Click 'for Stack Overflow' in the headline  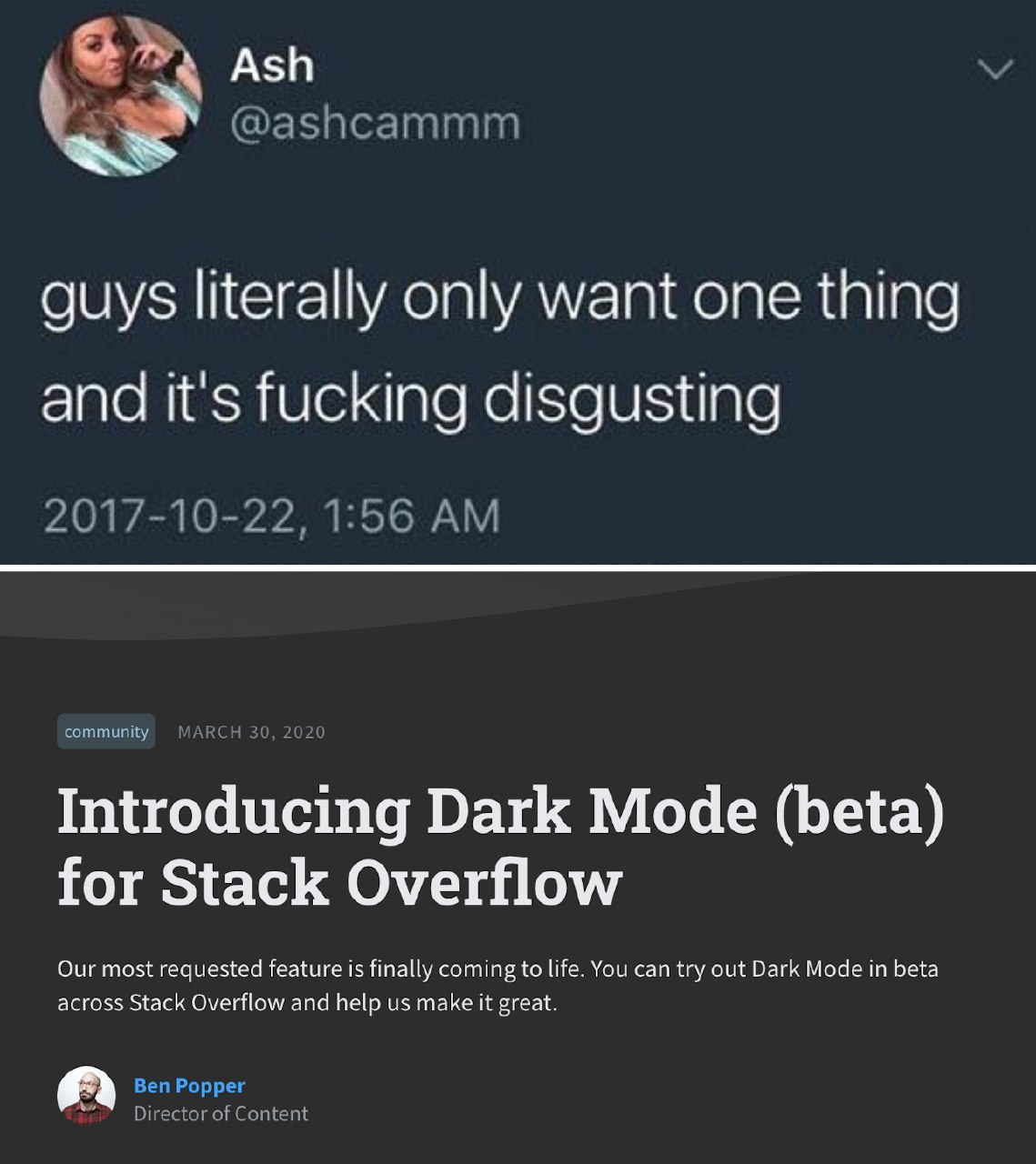339,882
